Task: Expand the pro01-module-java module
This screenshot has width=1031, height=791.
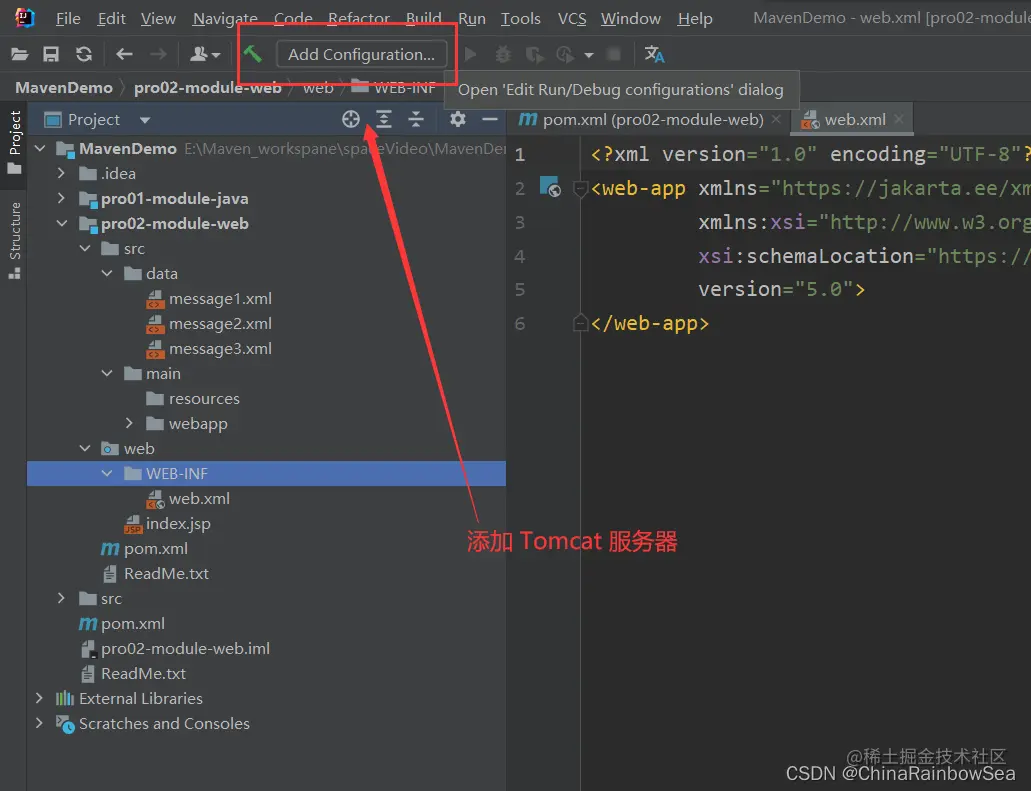Action: coord(61,199)
